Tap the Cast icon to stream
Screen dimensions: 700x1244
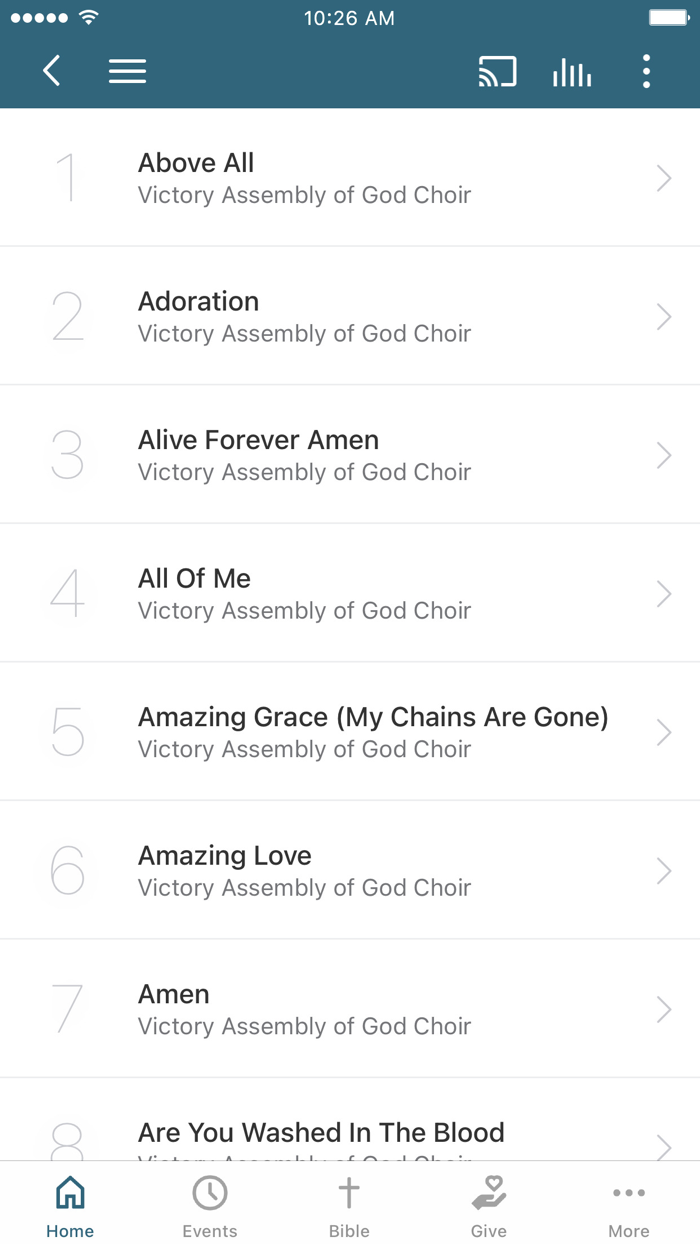pyautogui.click(x=497, y=71)
